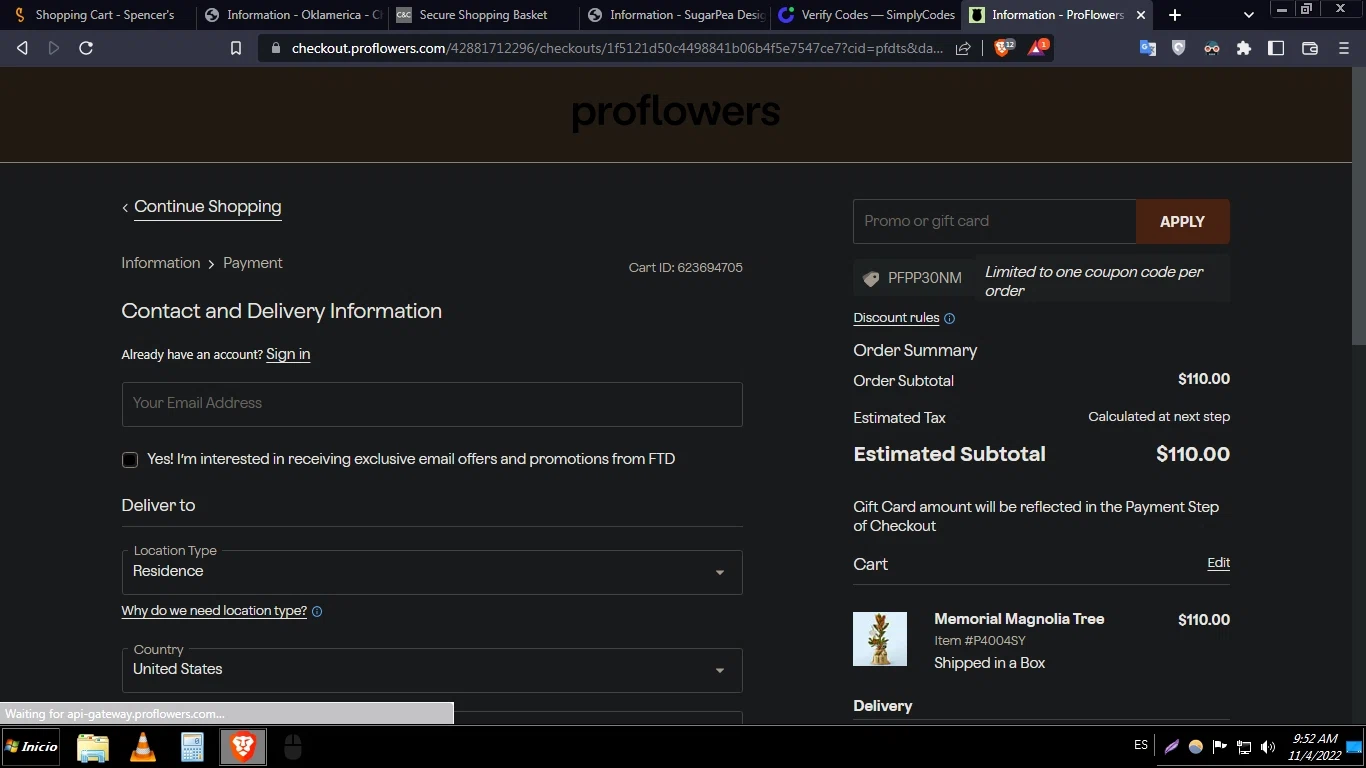Click the feather icon in system tray
The height and width of the screenshot is (768, 1366).
point(1171,747)
